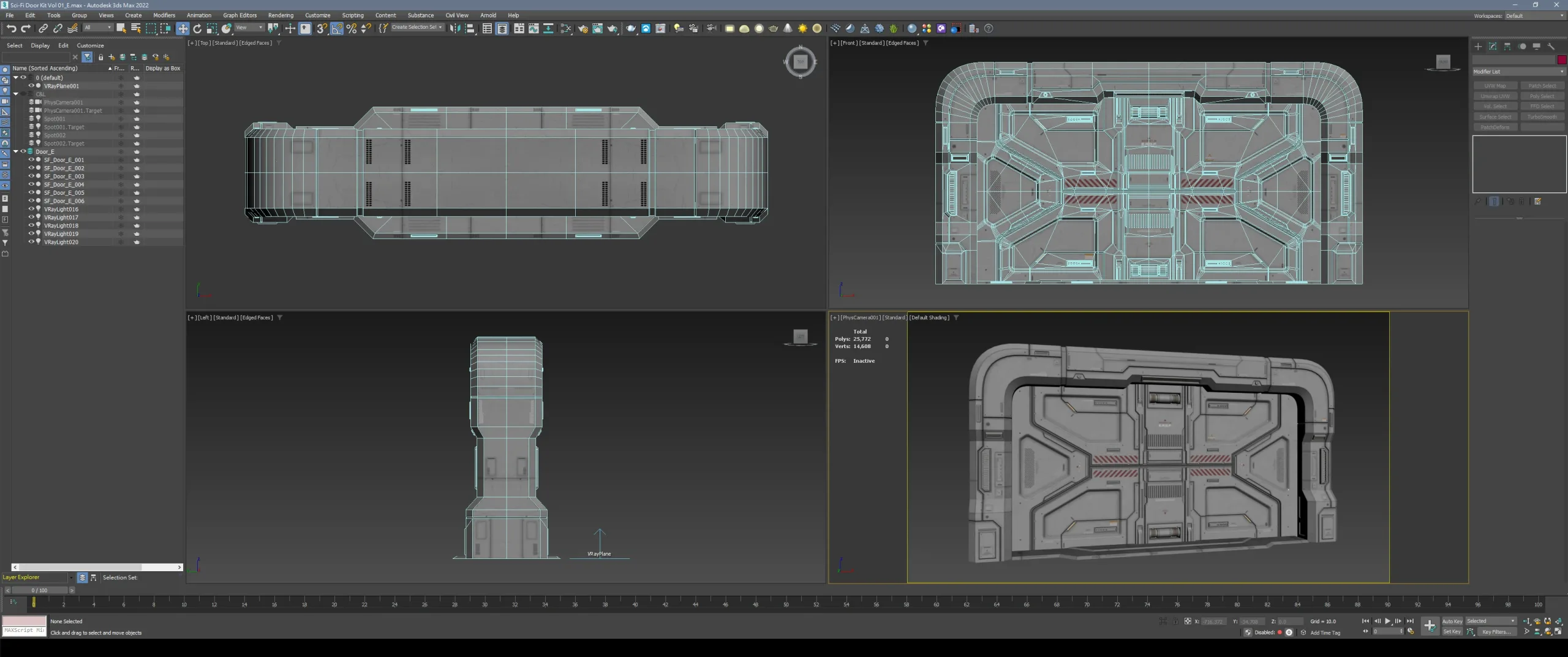Viewport: 1568px width, 657px height.
Task: Enable Auto Key animation mode
Action: pos(1452,621)
